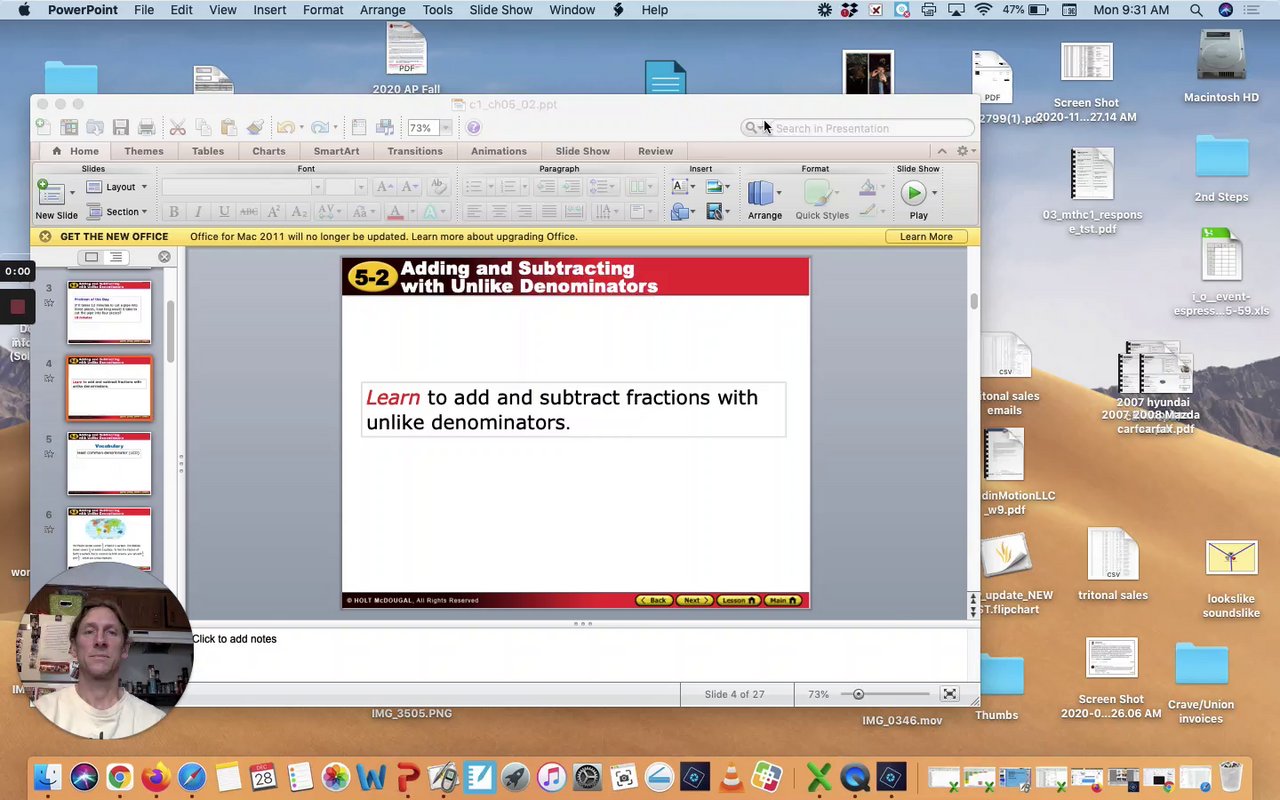The image size is (1280, 800).
Task: Open the Themes ribbon tab
Action: (144, 151)
